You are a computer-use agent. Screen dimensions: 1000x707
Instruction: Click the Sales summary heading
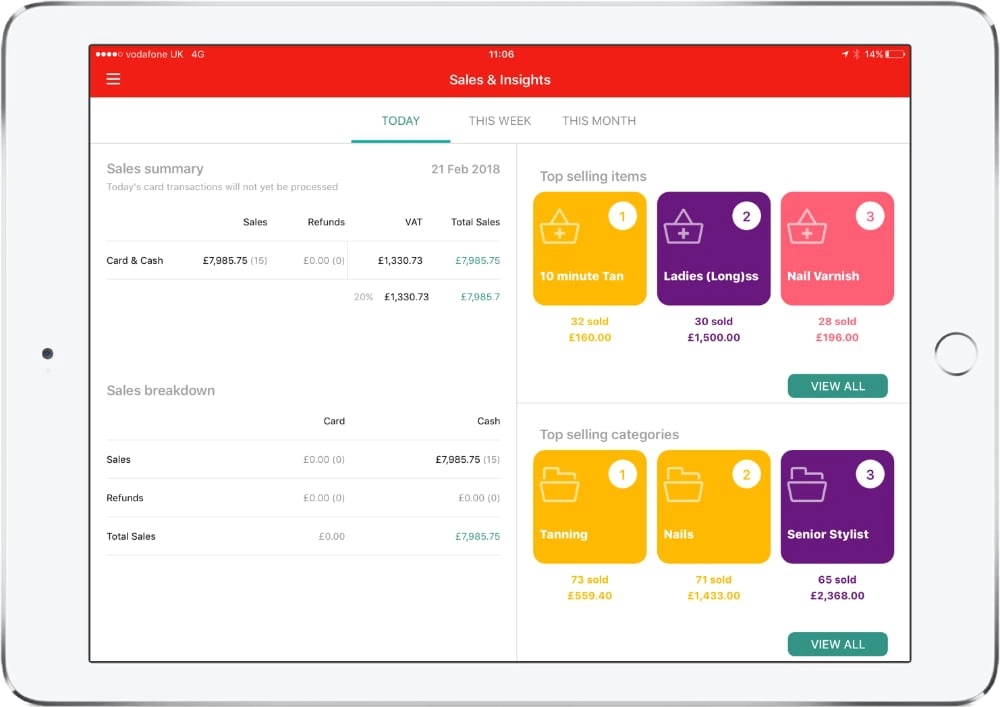155,168
